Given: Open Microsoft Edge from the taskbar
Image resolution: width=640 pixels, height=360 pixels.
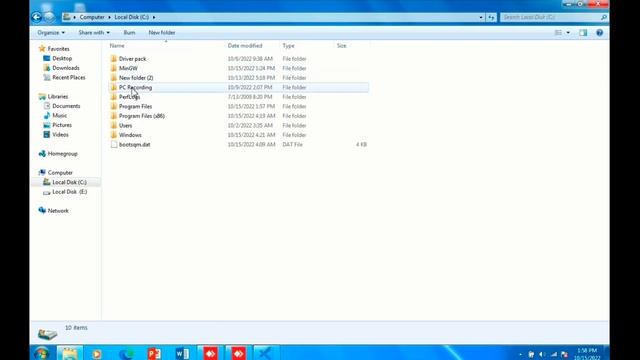Looking at the screenshot, I should (126, 353).
